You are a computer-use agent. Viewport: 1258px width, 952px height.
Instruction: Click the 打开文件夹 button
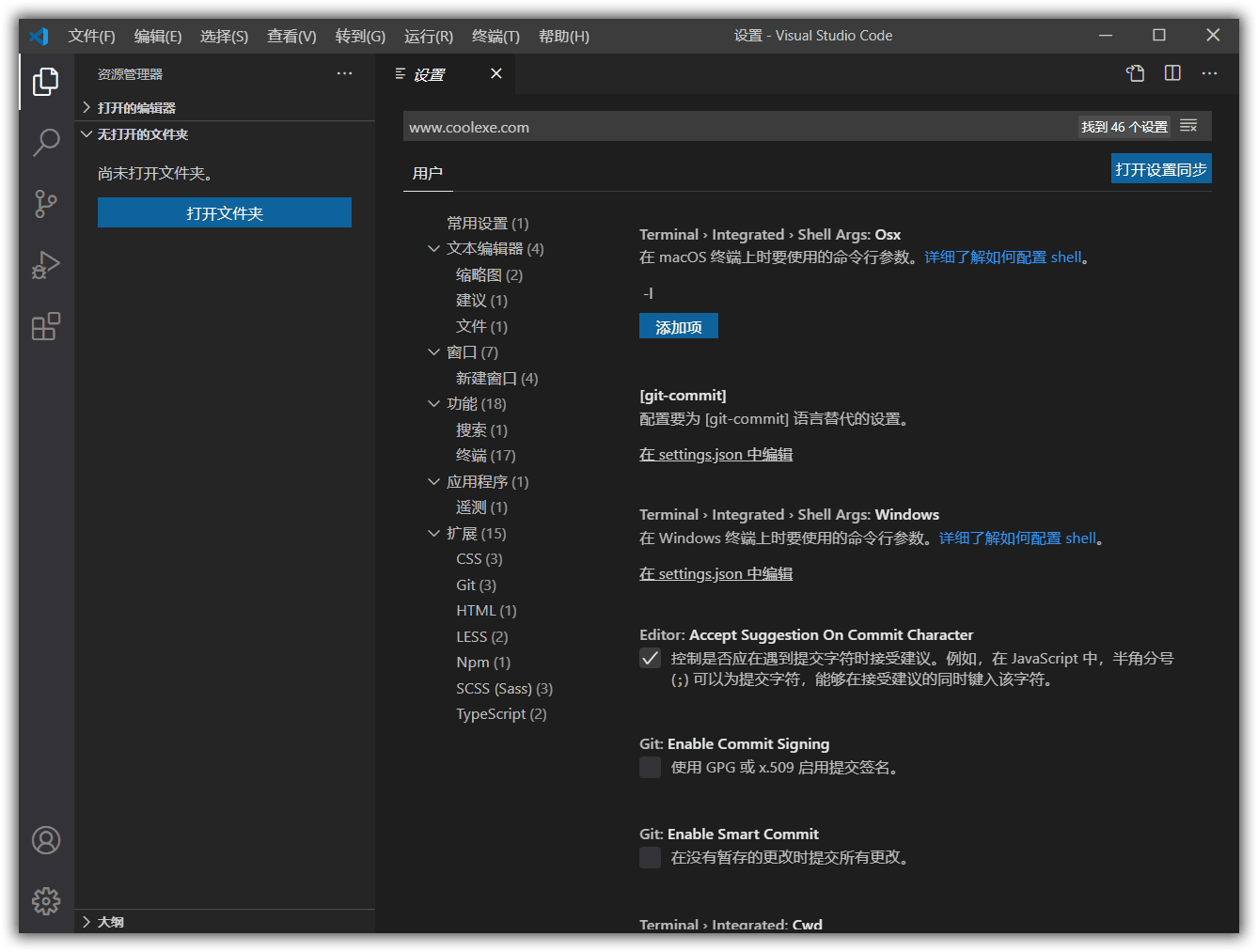pyautogui.click(x=225, y=212)
